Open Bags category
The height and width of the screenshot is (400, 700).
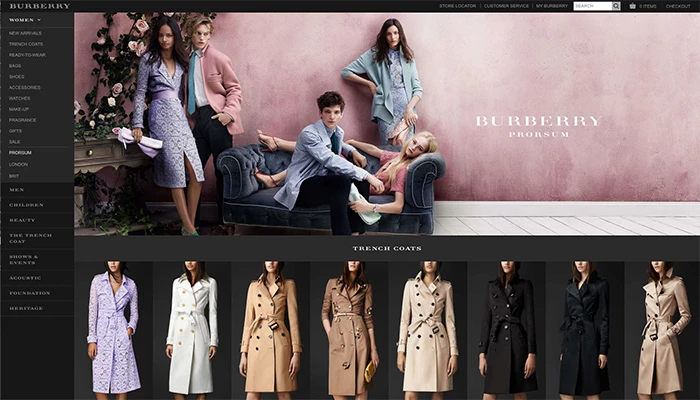[x=15, y=66]
